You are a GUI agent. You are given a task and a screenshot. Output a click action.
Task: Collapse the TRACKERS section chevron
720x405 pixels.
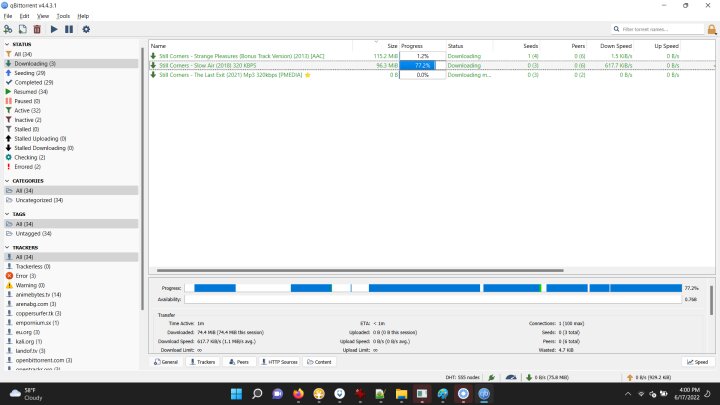(x=7, y=248)
